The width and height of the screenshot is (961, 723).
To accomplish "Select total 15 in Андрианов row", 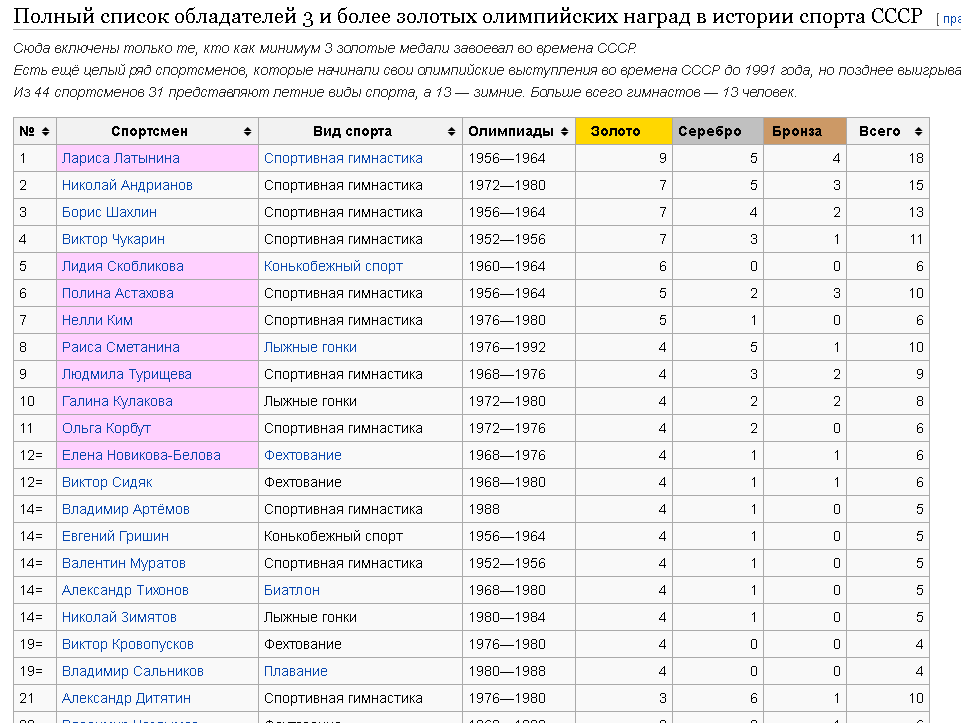I will point(916,185).
